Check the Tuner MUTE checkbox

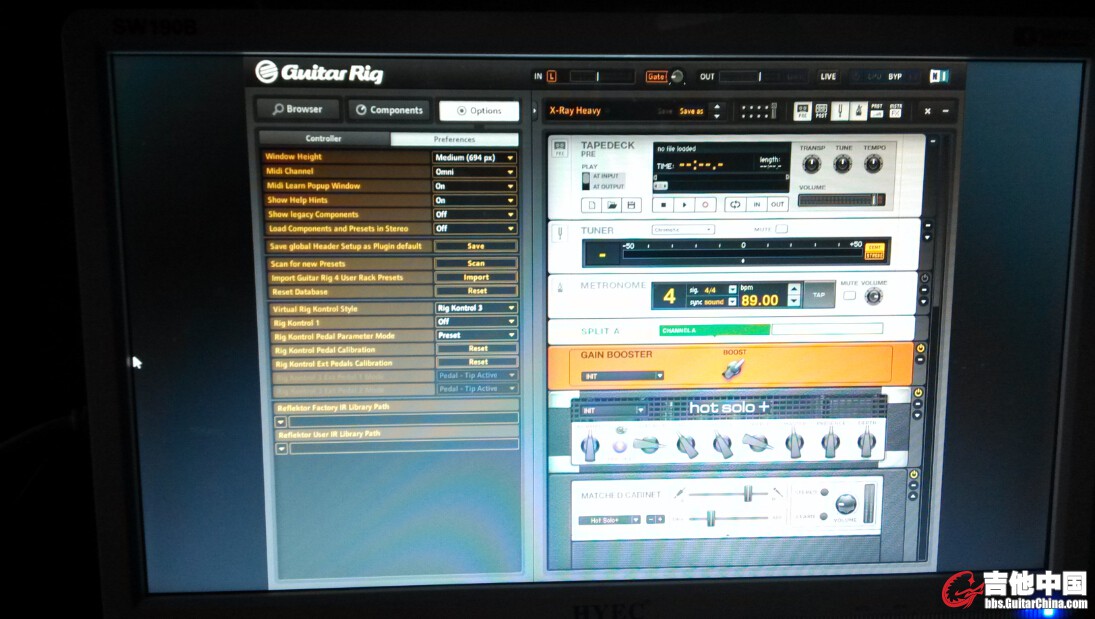pos(781,228)
